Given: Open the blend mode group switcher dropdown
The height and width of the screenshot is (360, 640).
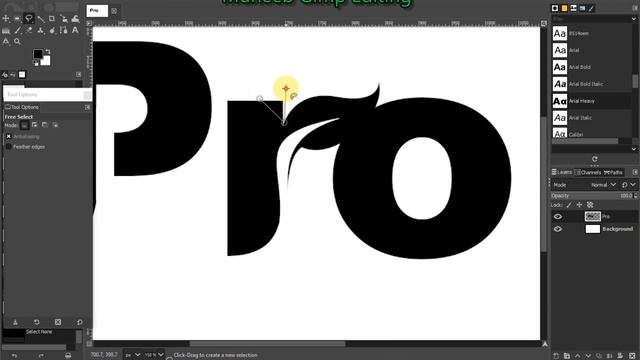Looking at the screenshot, I should coord(629,185).
